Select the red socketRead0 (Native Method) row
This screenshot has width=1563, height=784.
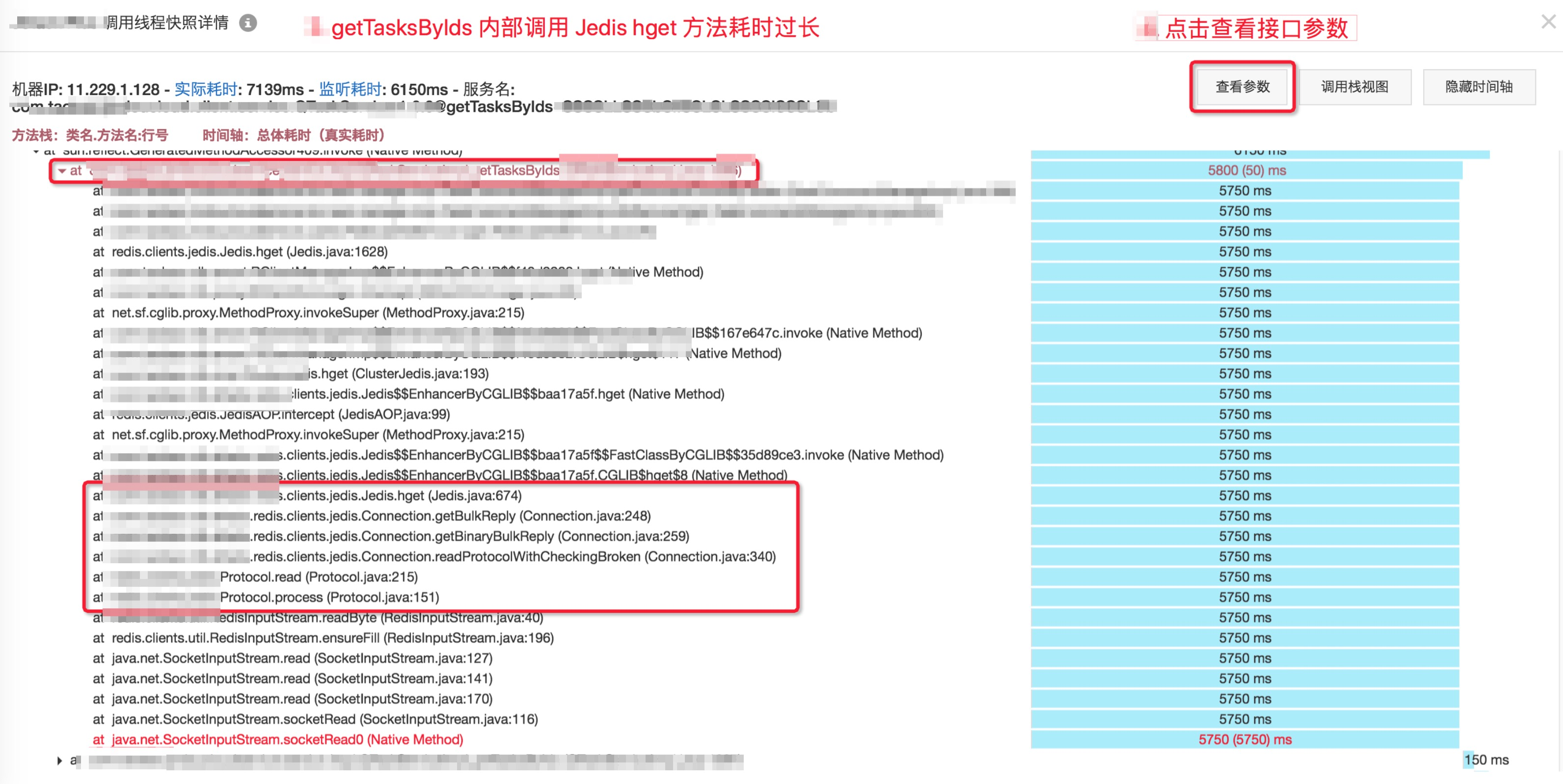[278, 740]
